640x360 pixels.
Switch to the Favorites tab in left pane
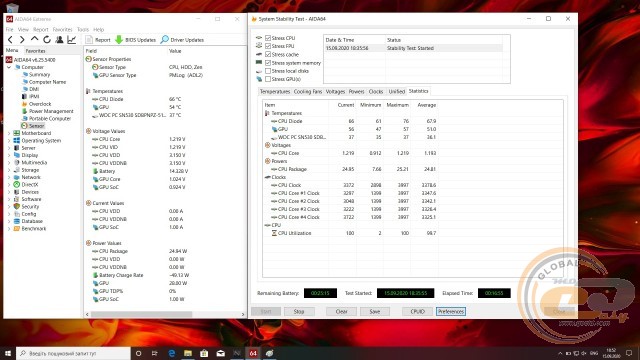[36, 51]
